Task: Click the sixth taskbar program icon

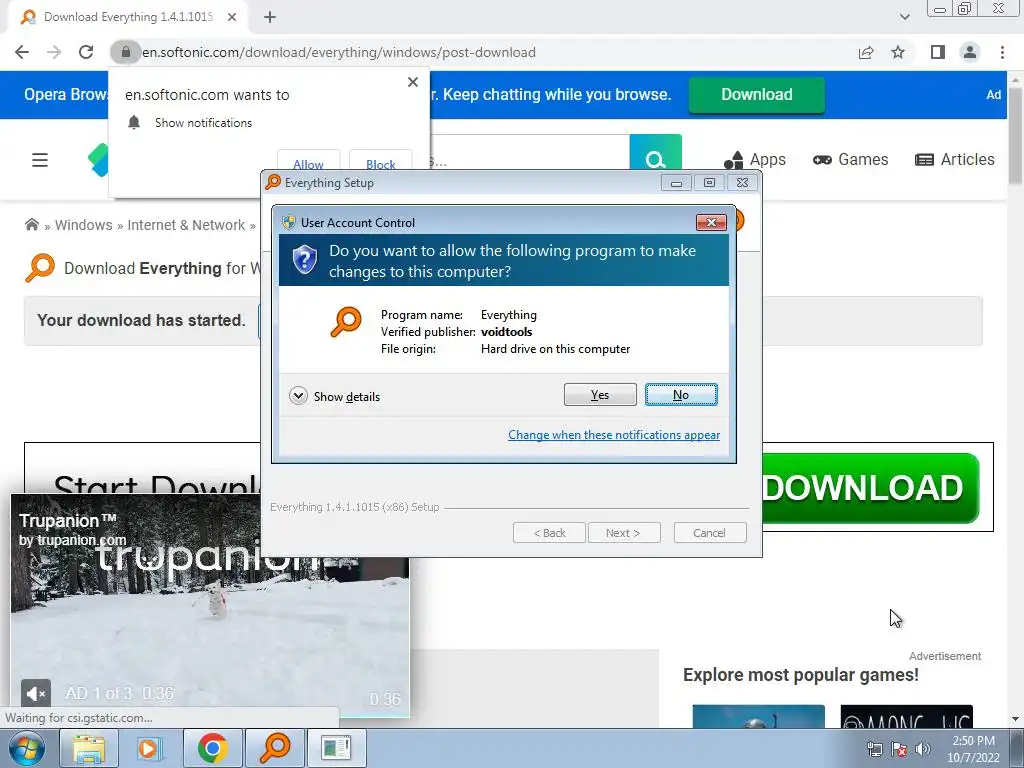Action: (336, 748)
